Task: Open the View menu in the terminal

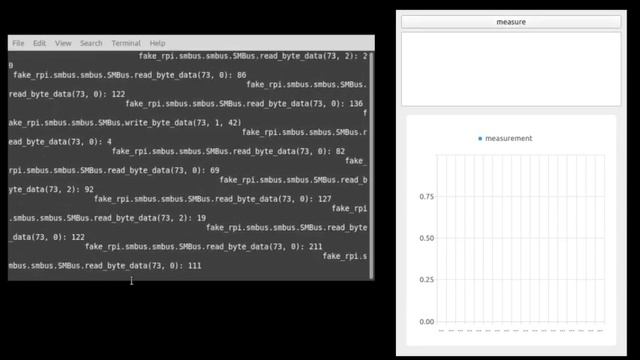Action: click(63, 43)
